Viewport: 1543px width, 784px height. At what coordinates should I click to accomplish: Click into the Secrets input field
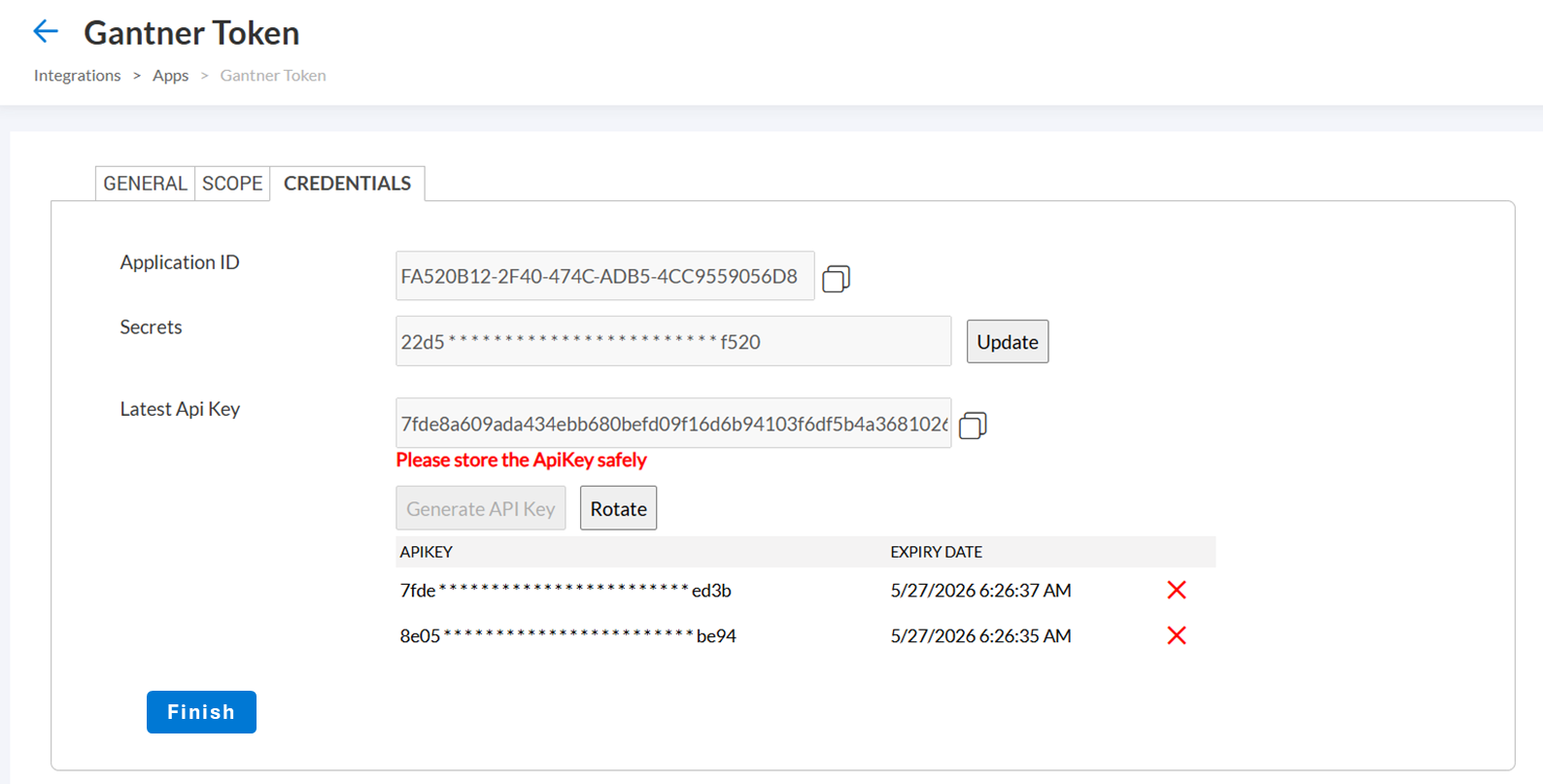(673, 341)
